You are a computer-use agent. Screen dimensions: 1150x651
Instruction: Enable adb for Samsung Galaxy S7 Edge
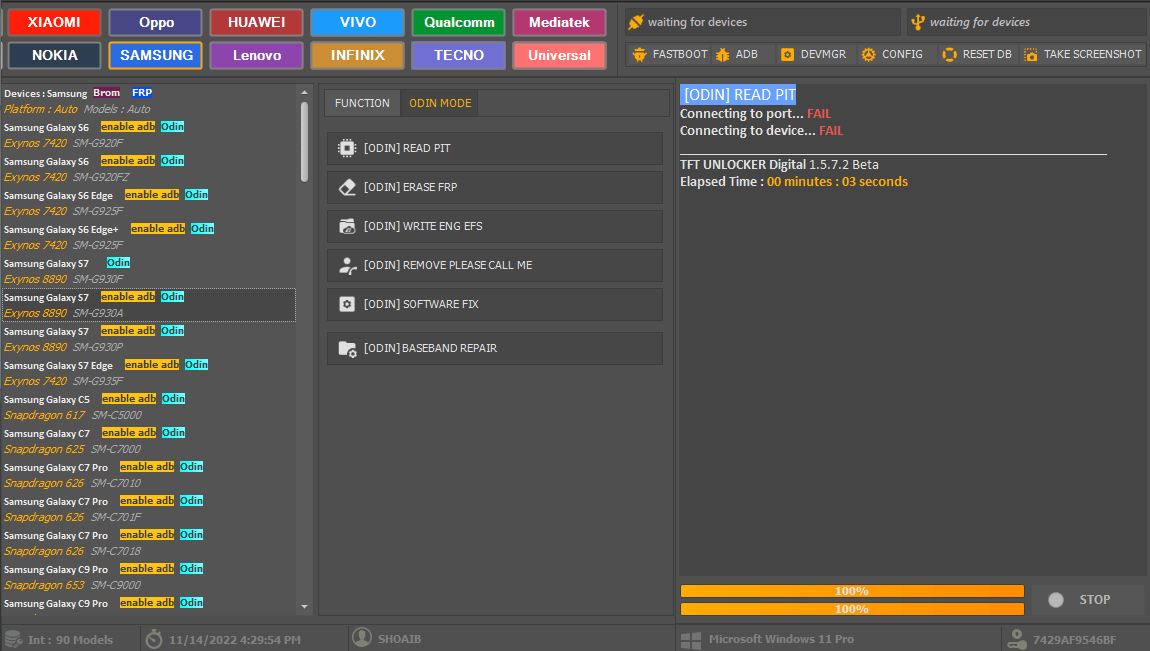coord(152,364)
